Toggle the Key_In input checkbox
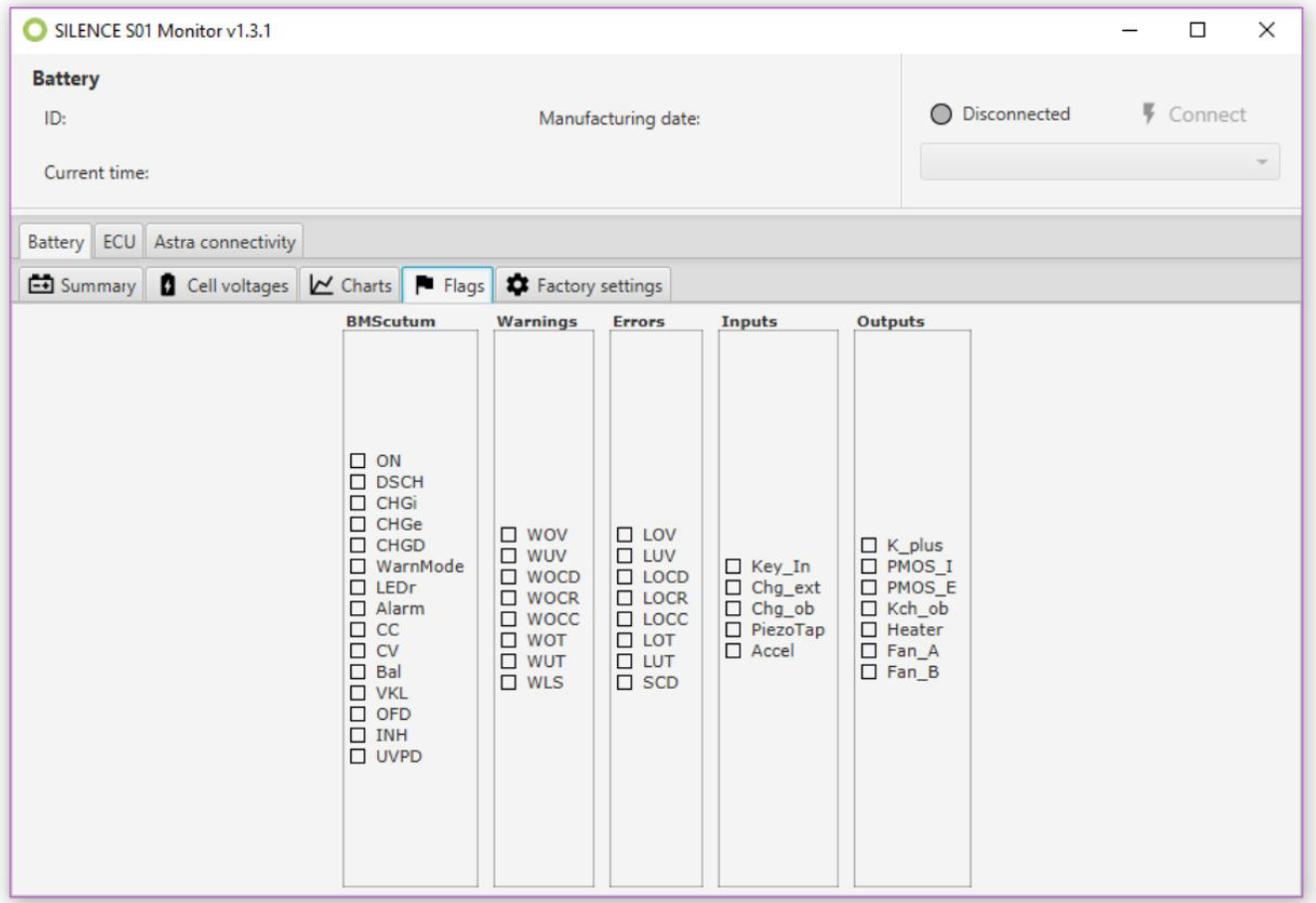 click(x=734, y=566)
